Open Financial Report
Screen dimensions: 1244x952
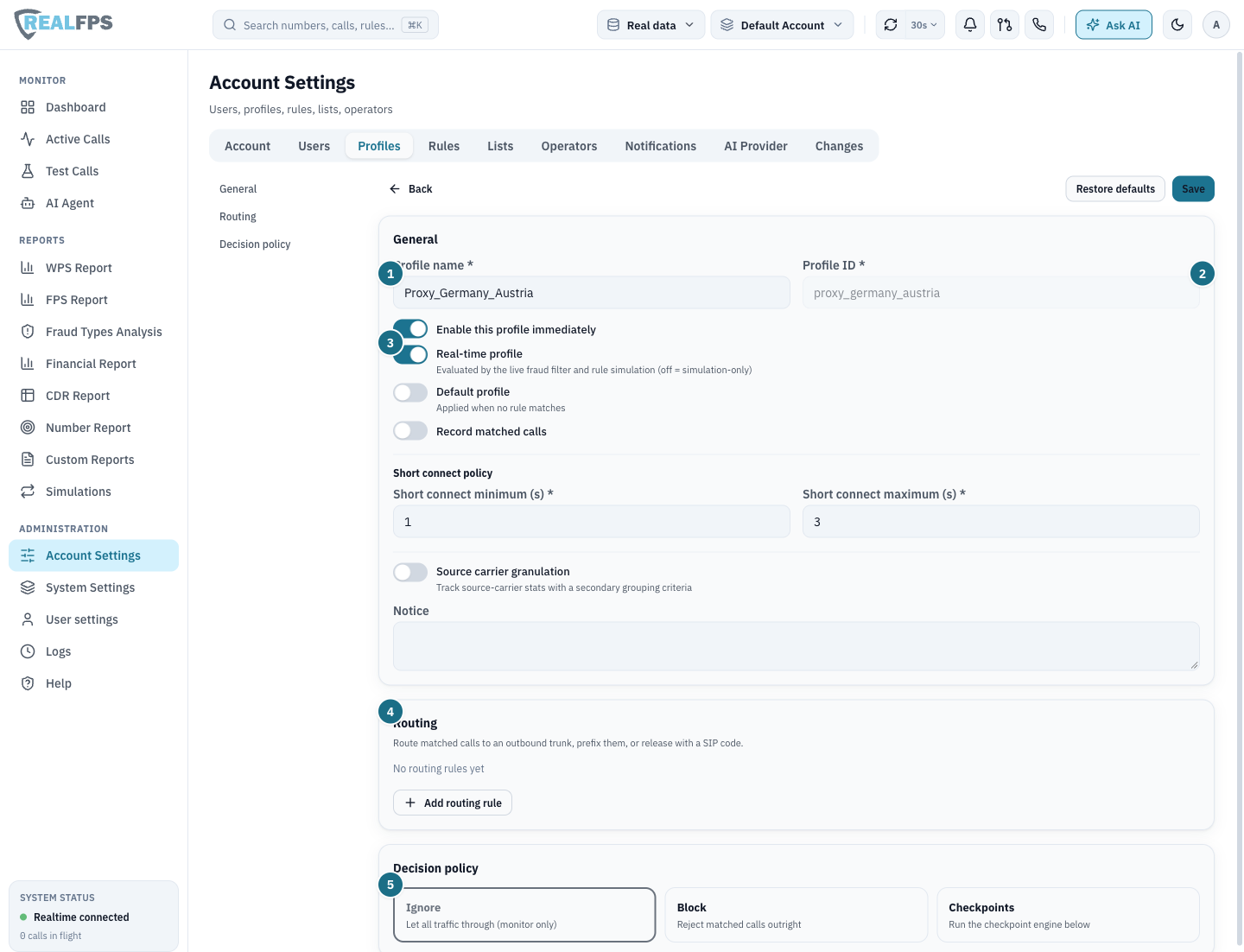93,364
